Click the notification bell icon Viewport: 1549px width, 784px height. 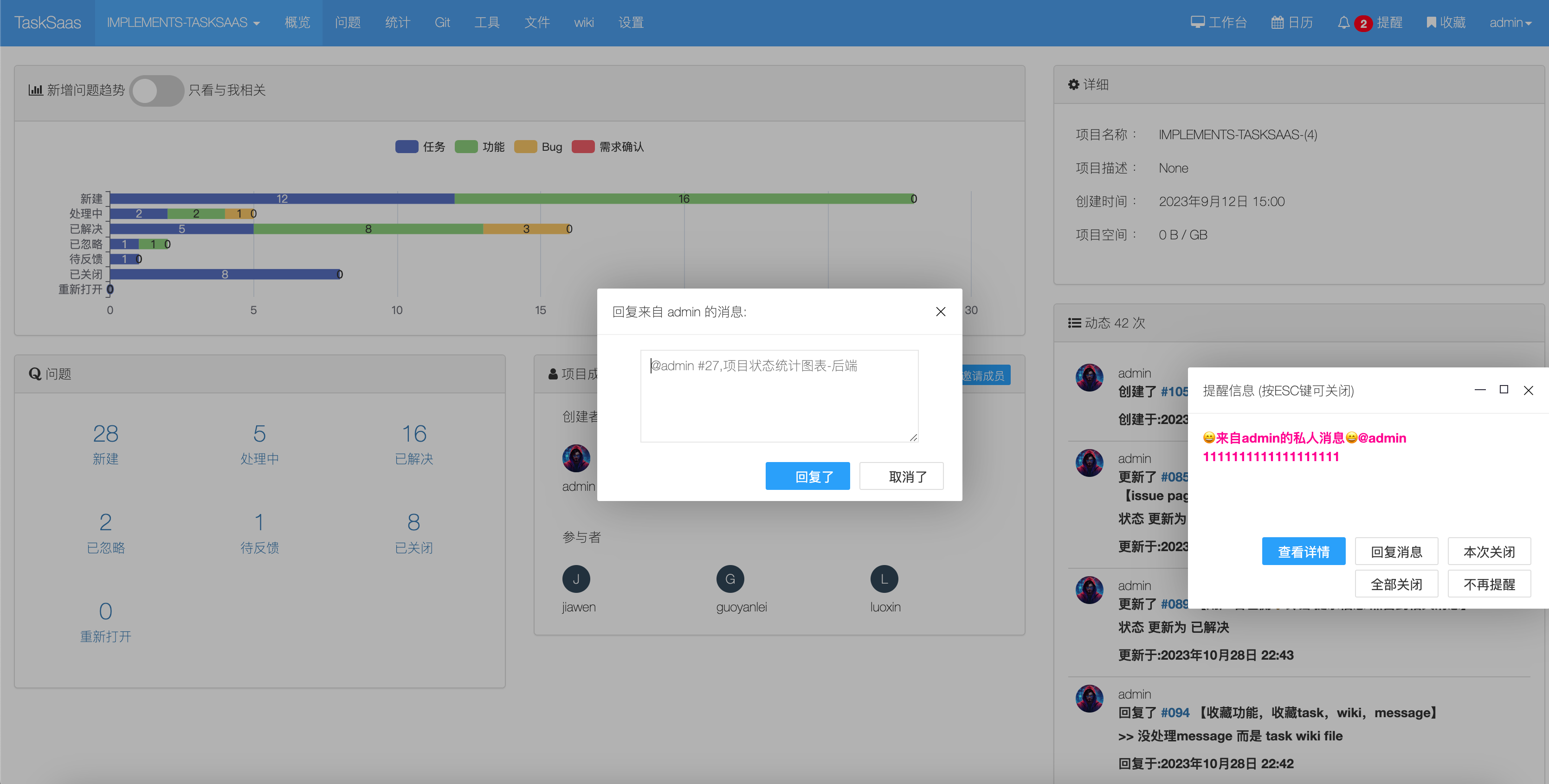1343,23
